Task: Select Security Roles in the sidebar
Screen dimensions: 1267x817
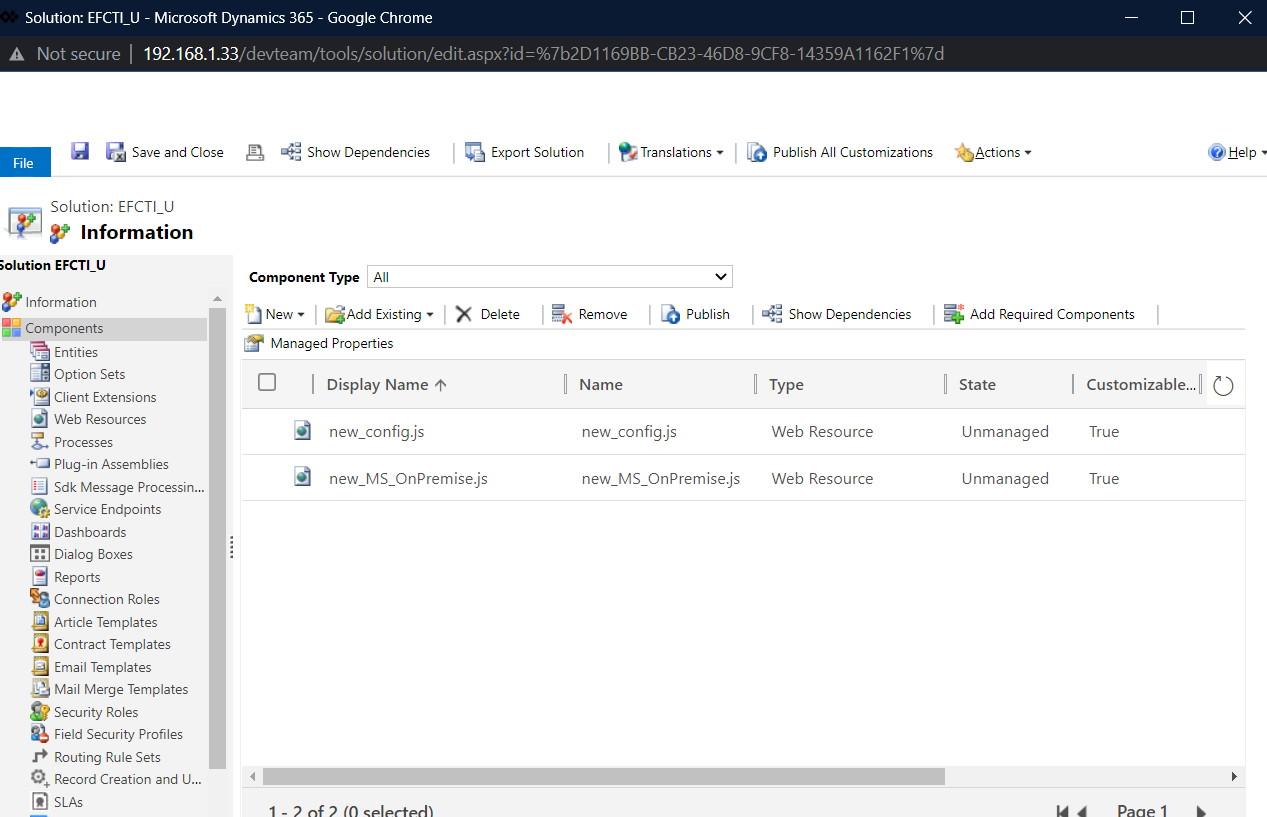Action: 96,712
